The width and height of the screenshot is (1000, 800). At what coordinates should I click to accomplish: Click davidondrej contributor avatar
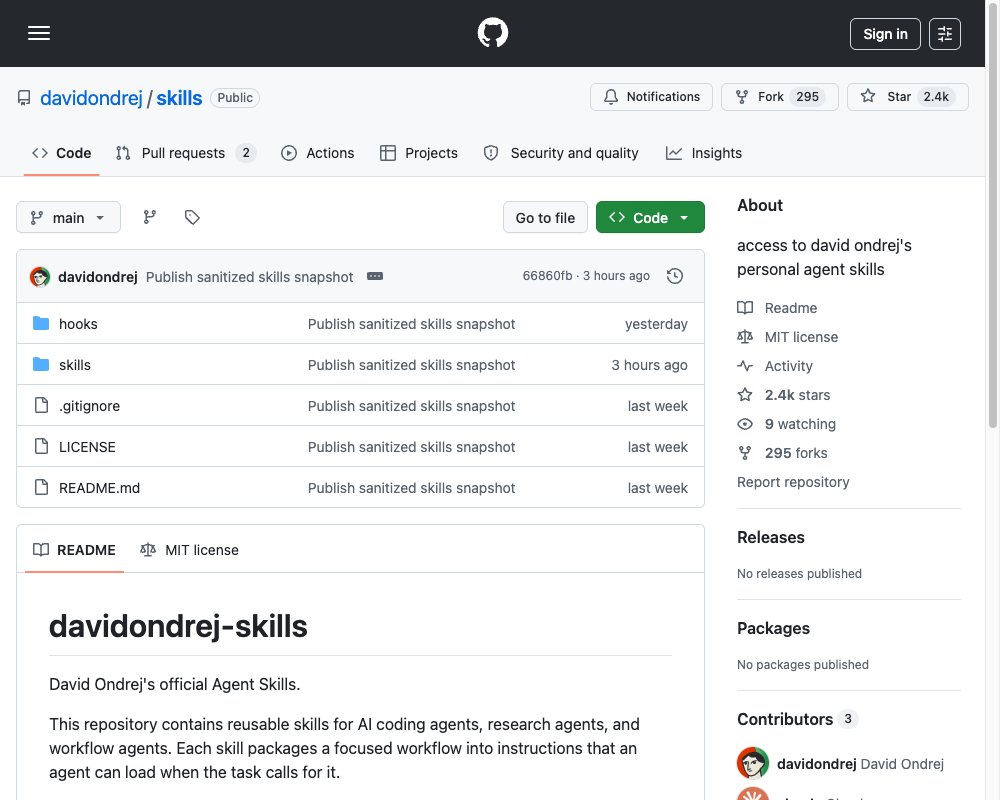point(753,763)
